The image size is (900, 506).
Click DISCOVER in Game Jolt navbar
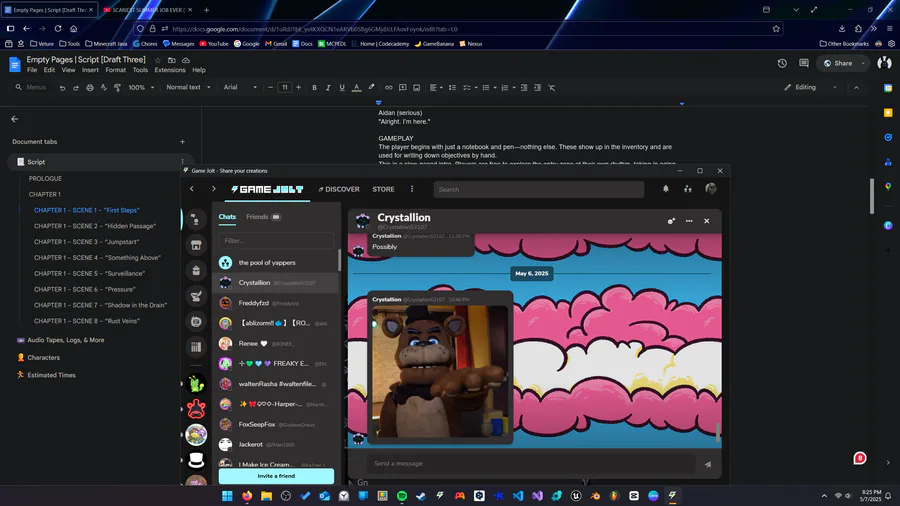[x=339, y=189]
